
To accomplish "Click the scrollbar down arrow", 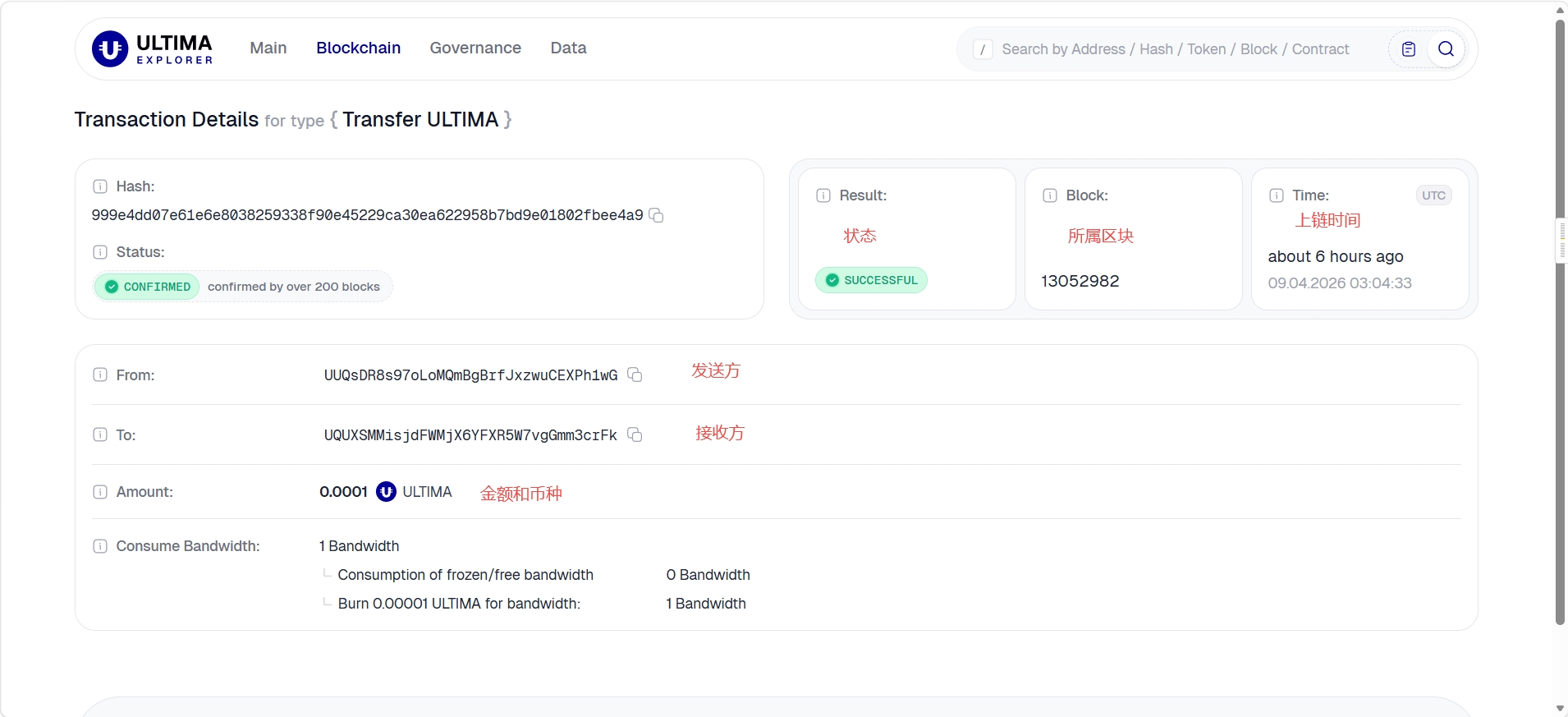I will coord(1560,708).
